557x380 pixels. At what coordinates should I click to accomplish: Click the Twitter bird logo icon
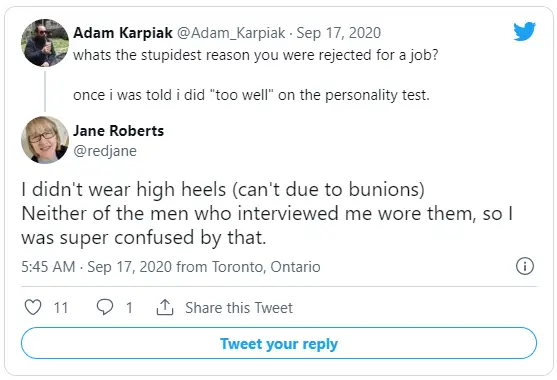(x=524, y=31)
